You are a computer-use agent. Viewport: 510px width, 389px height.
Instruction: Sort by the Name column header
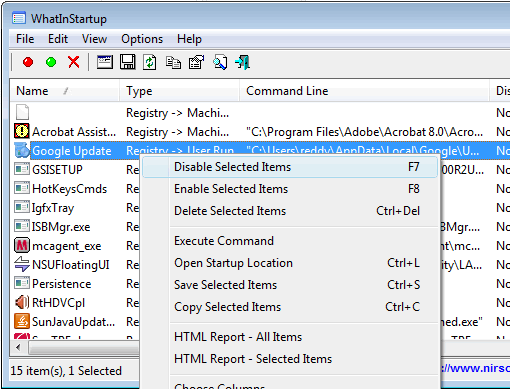(65, 91)
